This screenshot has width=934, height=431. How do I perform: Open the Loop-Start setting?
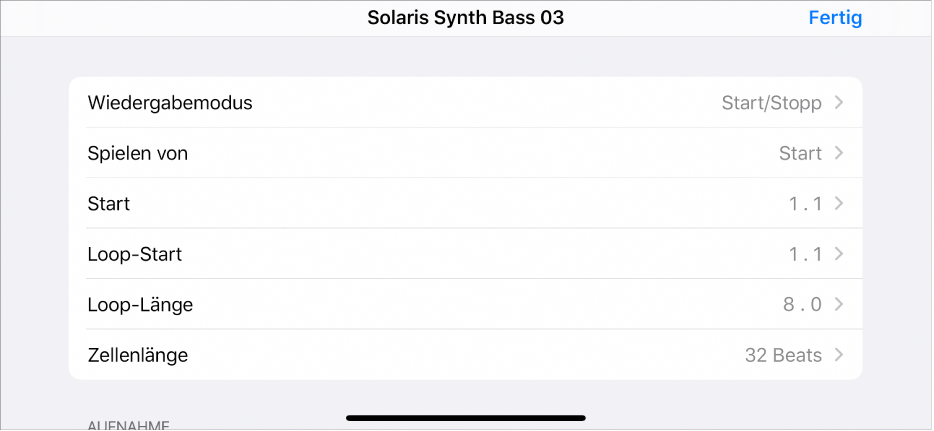pos(135,254)
